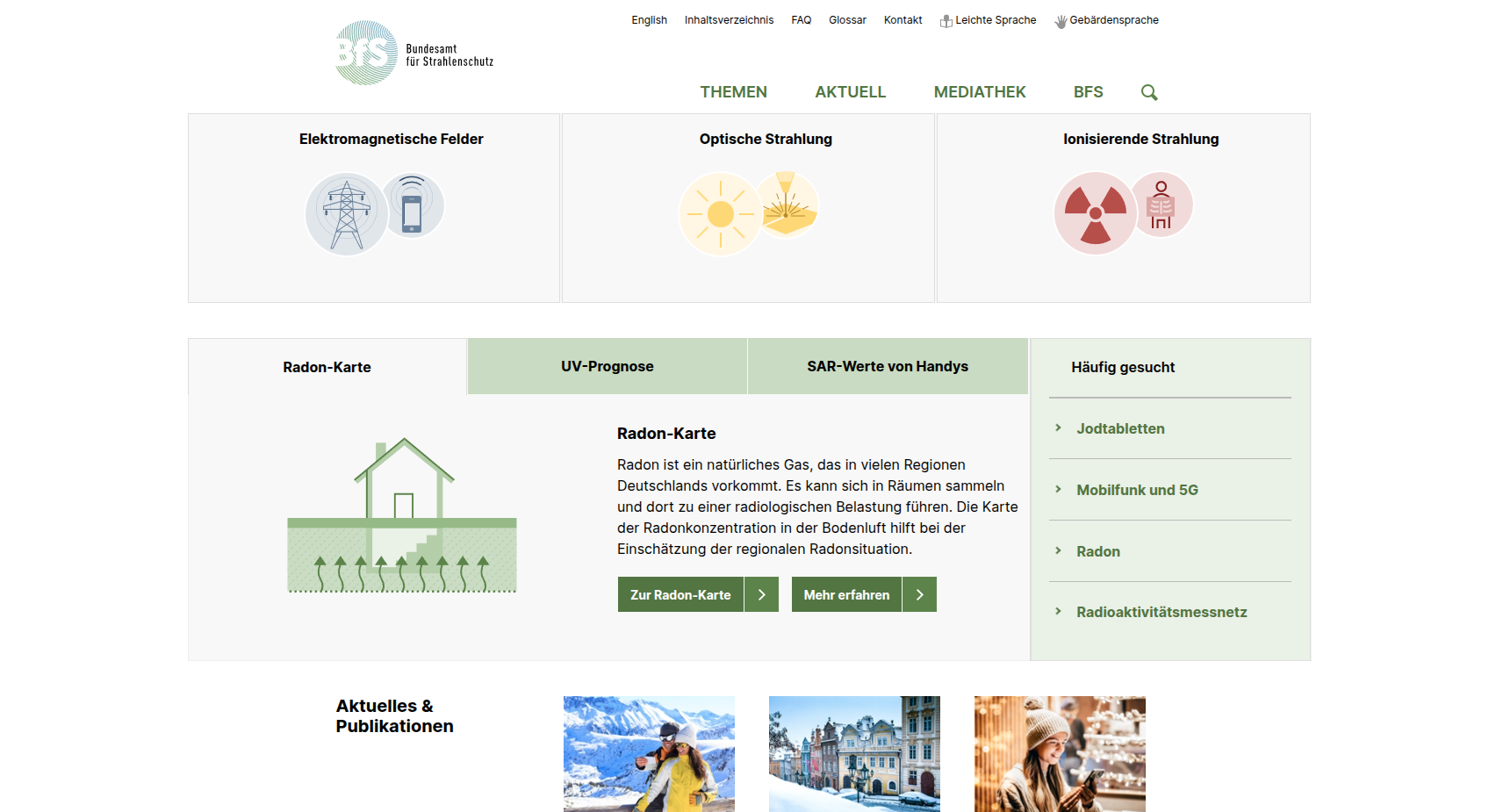Click the chevron before Mobilfunk und 5G
The width and height of the screenshot is (1503, 812).
tap(1058, 489)
